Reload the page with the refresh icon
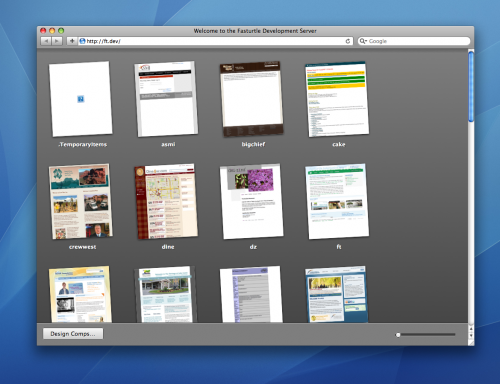The height and width of the screenshot is (384, 500). point(348,41)
